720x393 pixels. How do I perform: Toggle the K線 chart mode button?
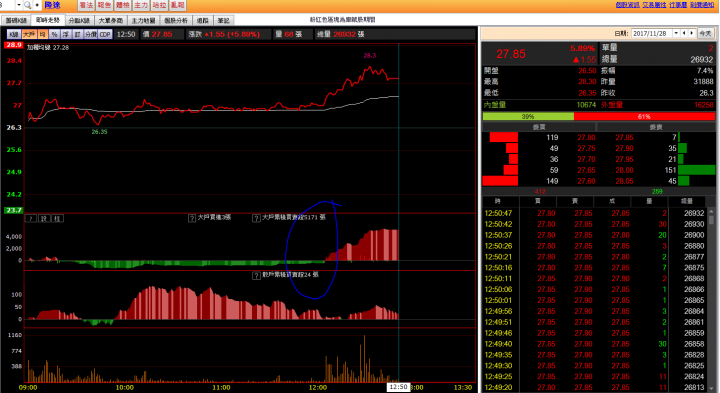tap(14, 34)
